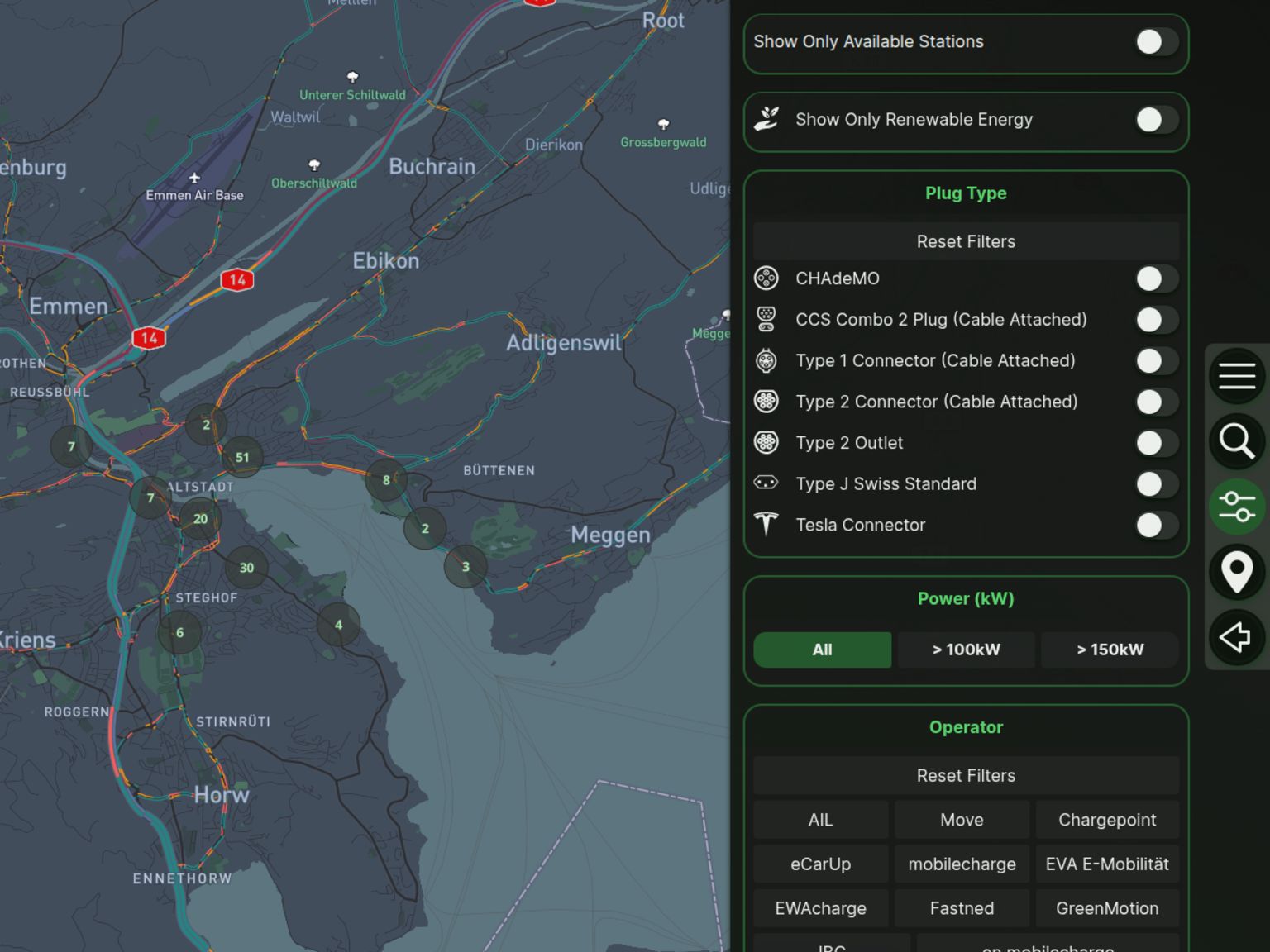Filter by operator EWAcharge
Screen dimensions: 1270x952
tap(820, 908)
